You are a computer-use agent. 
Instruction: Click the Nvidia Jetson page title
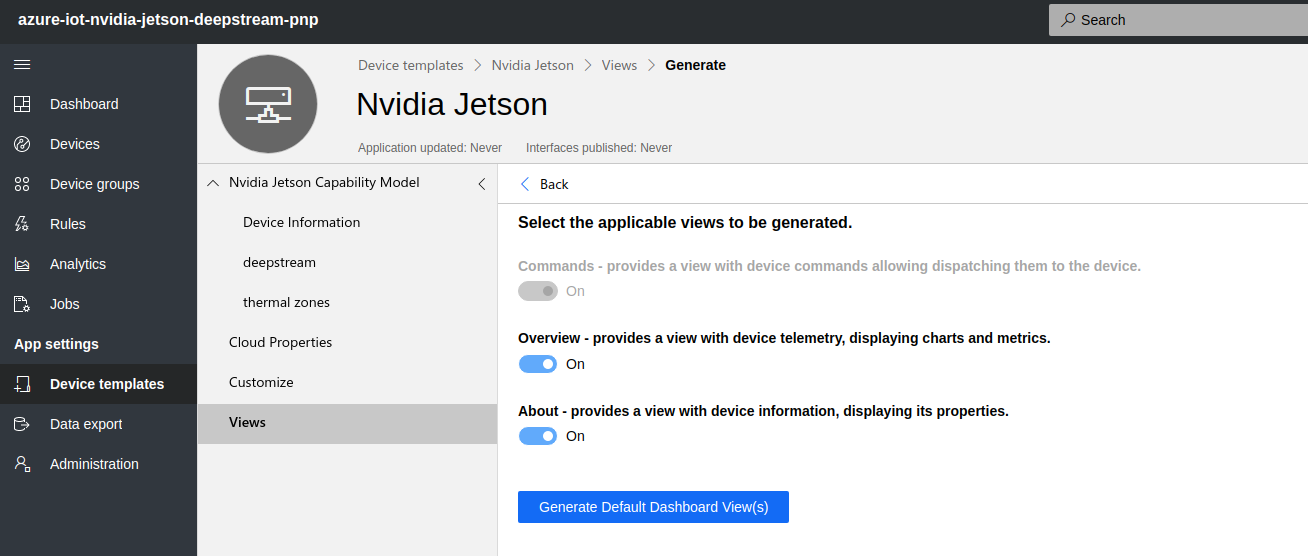coord(452,104)
